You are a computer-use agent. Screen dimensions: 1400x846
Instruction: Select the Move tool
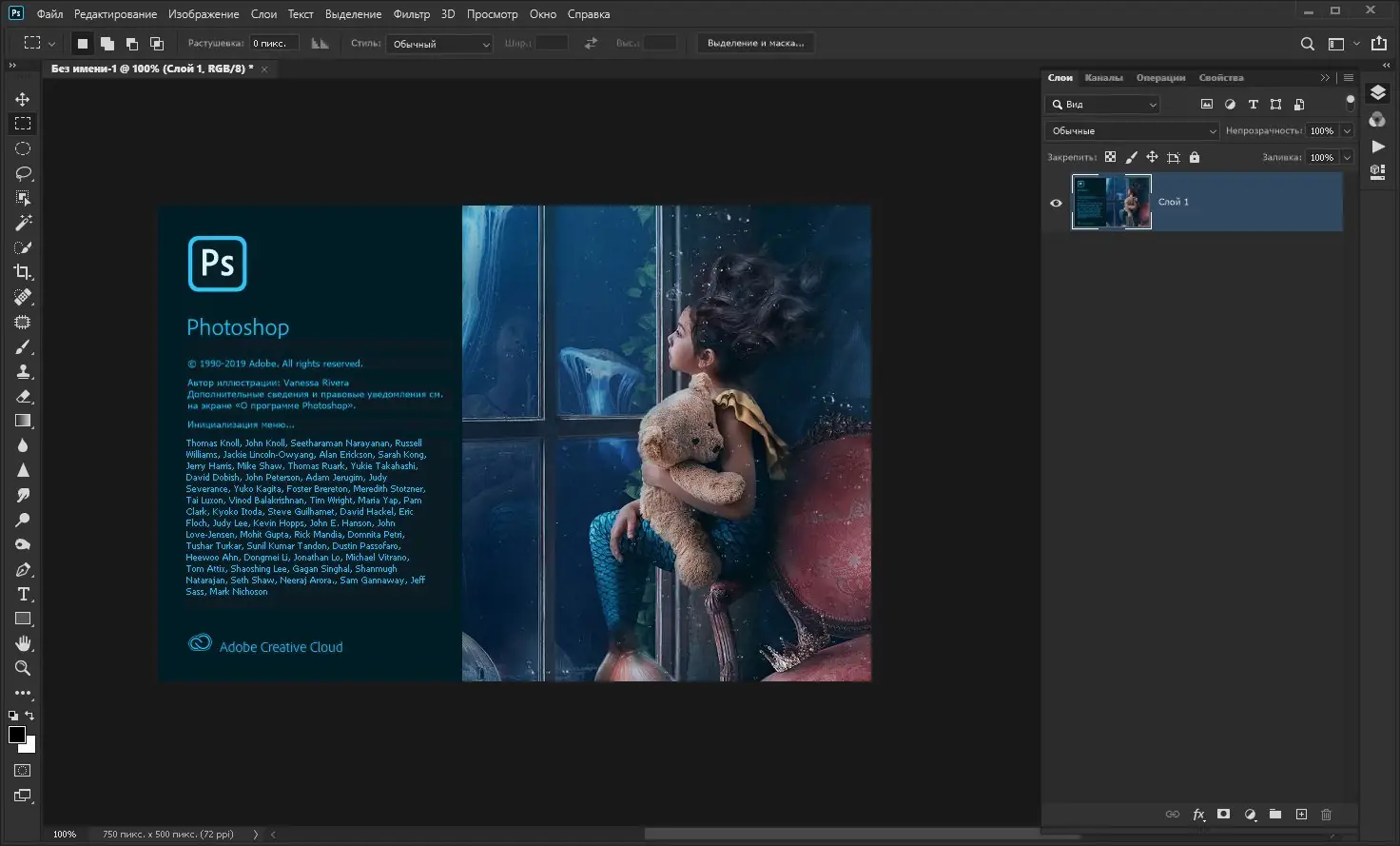pyautogui.click(x=23, y=99)
